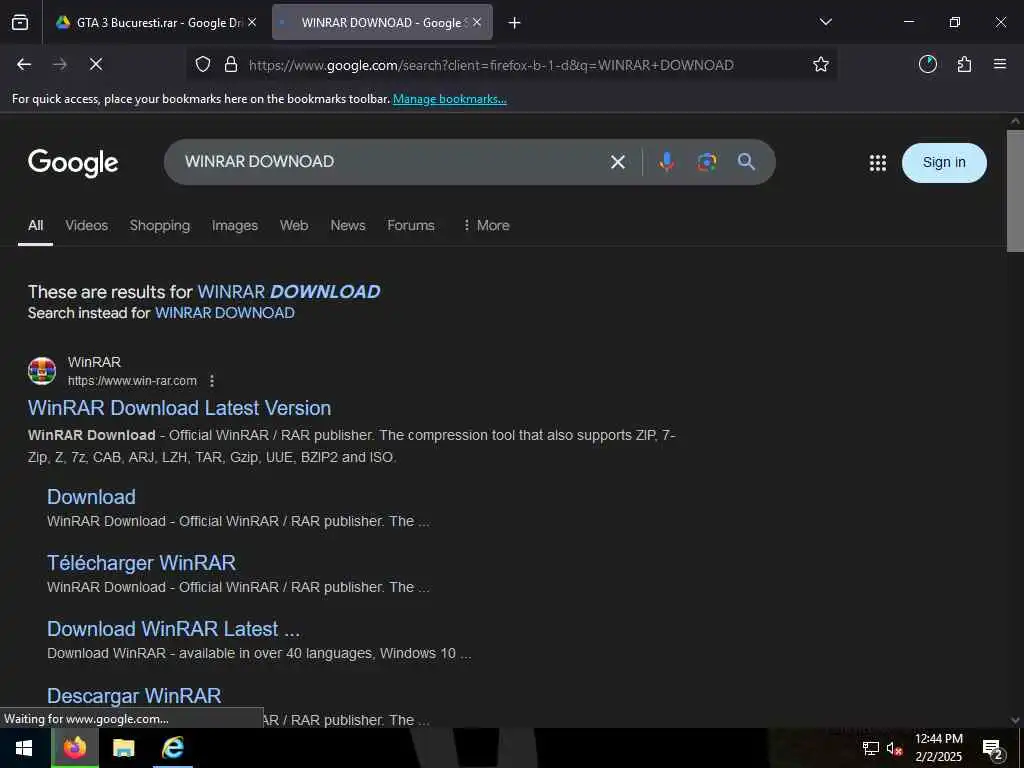
Task: Search by image with Google Lens
Action: pyautogui.click(x=707, y=162)
